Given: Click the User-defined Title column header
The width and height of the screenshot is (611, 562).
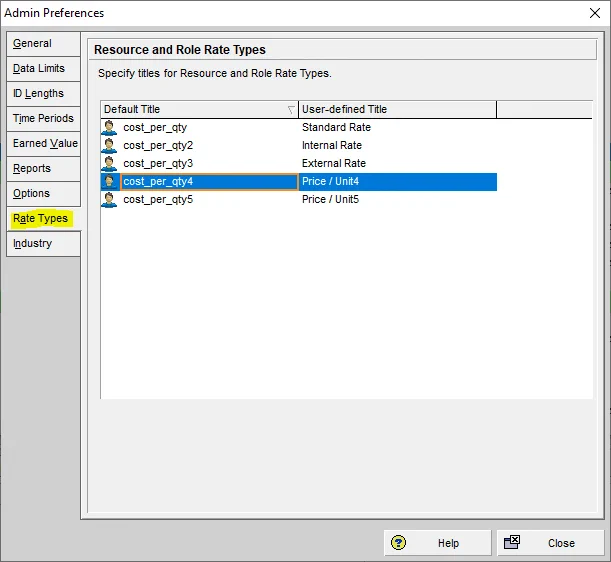Looking at the screenshot, I should (397, 110).
